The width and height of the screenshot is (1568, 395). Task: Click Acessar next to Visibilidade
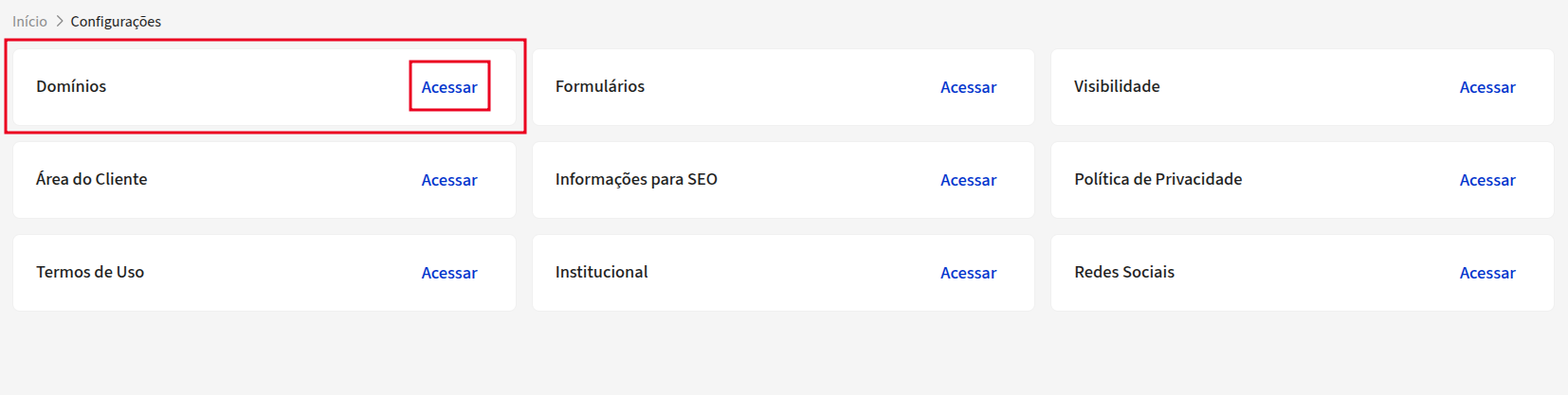click(x=1487, y=87)
